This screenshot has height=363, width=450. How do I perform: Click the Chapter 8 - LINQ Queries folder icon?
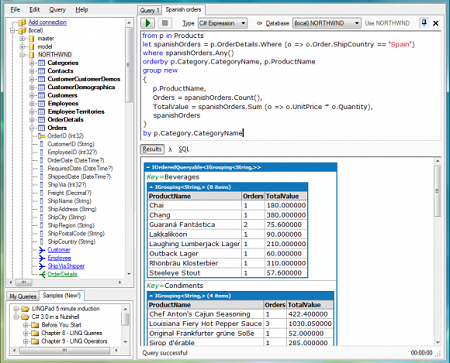click(x=35, y=333)
